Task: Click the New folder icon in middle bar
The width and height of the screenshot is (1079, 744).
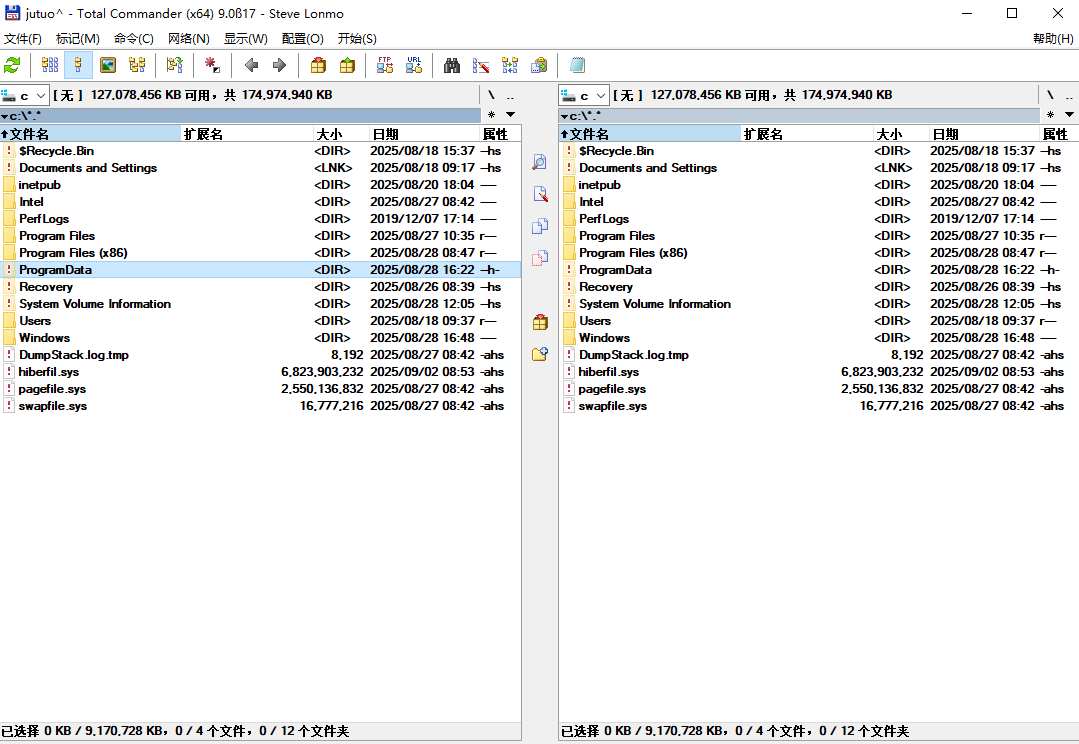Action: tap(540, 354)
